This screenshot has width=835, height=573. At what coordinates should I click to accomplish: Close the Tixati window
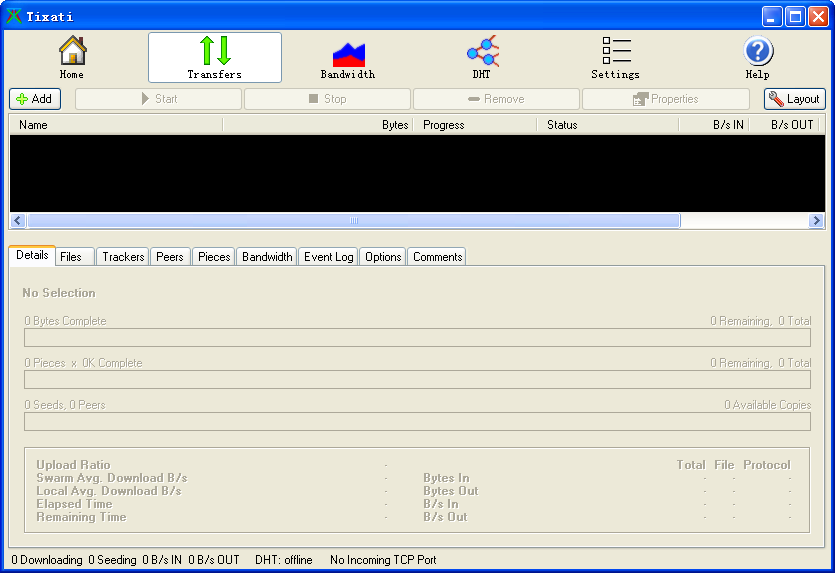point(818,17)
